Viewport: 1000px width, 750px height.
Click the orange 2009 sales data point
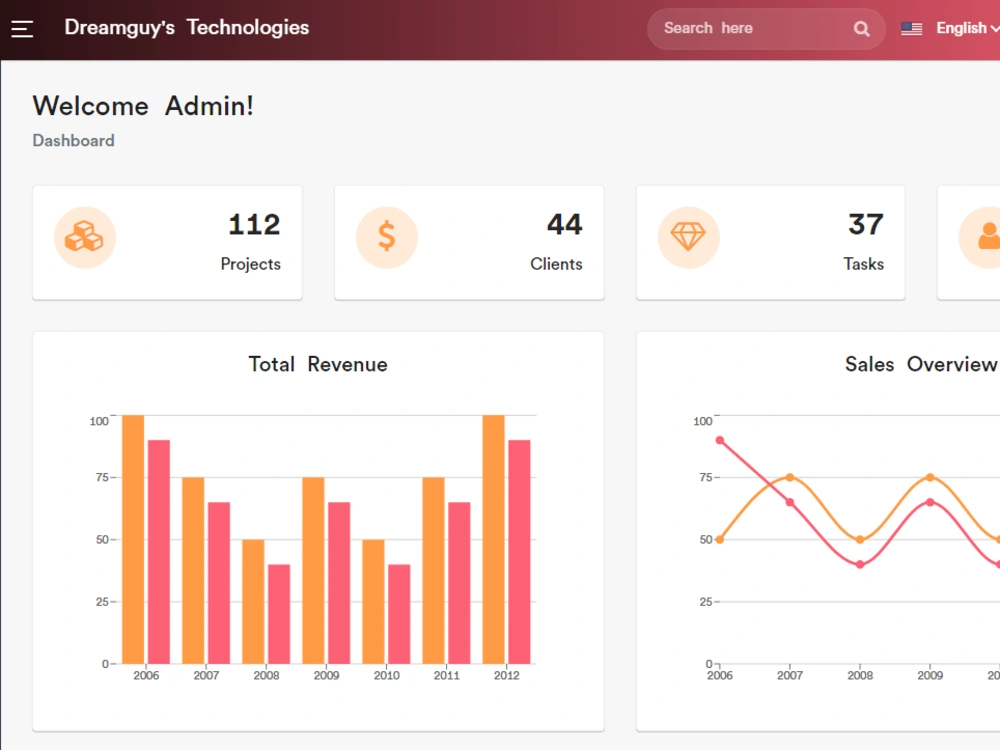[930, 477]
